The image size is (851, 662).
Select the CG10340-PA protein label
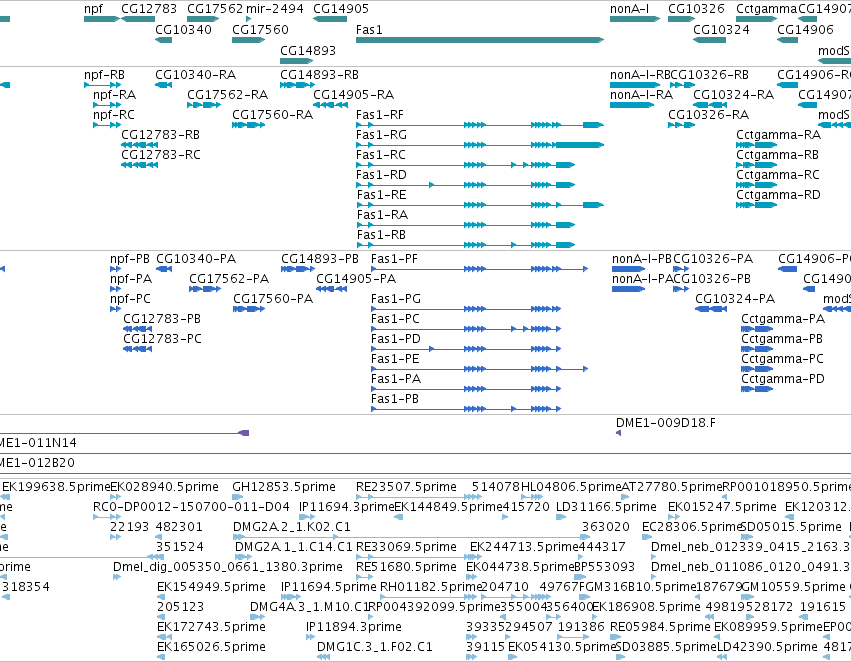(196, 258)
